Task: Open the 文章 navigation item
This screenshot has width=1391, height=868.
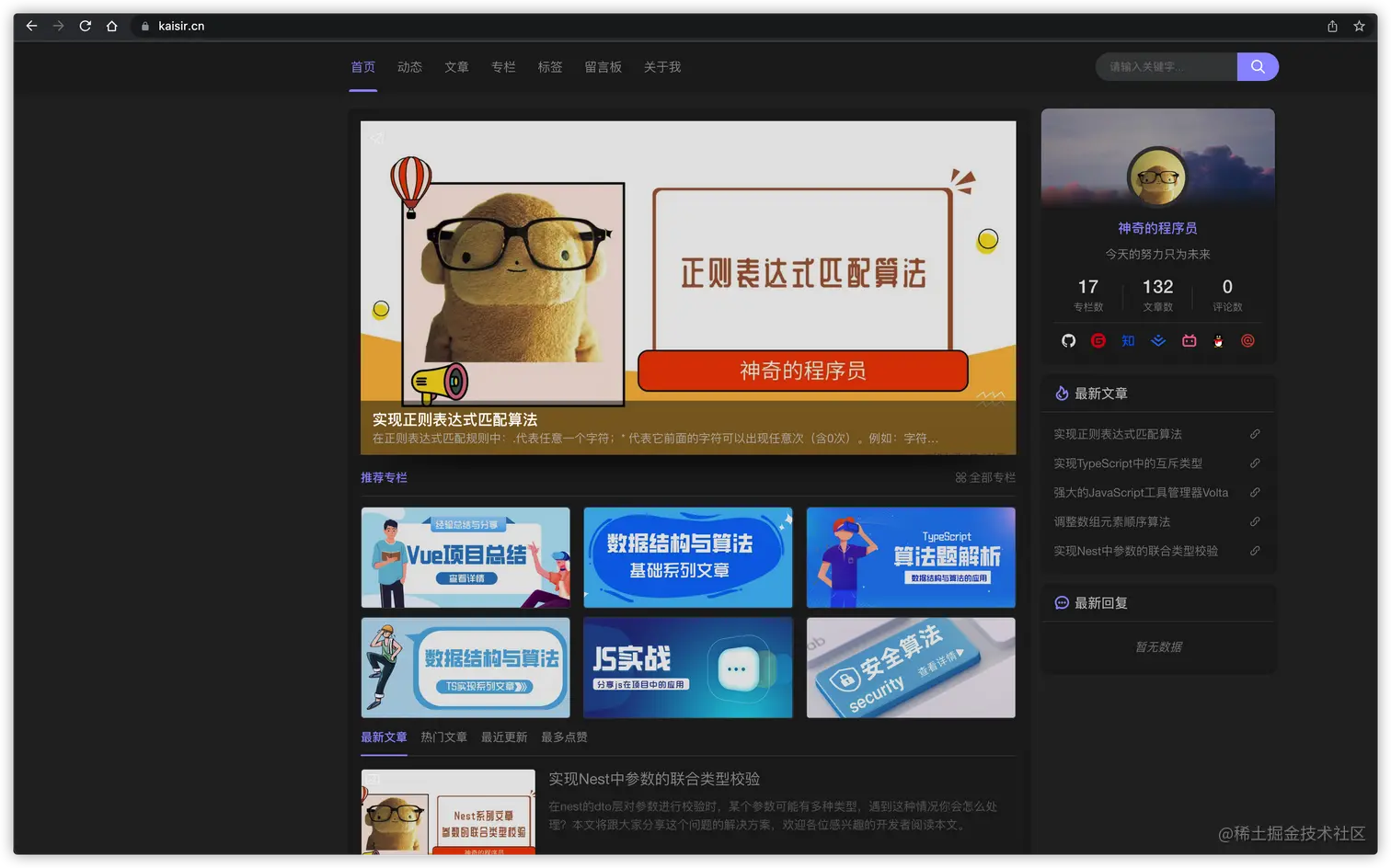Action: [456, 67]
